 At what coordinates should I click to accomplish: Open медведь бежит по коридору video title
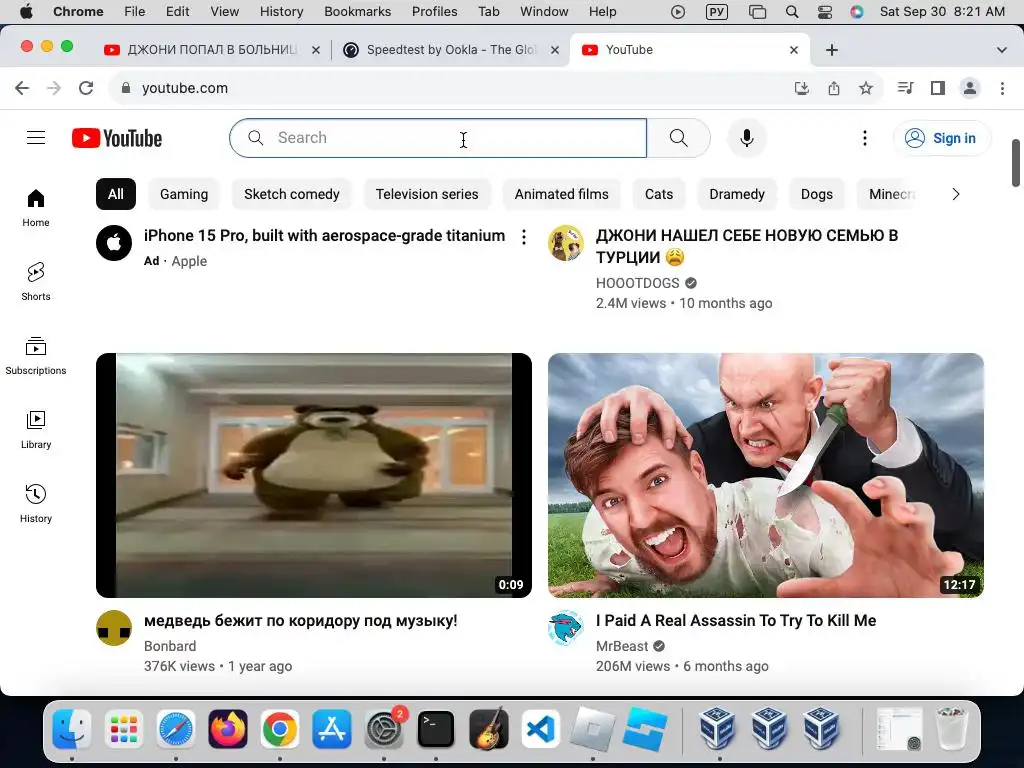click(300, 620)
